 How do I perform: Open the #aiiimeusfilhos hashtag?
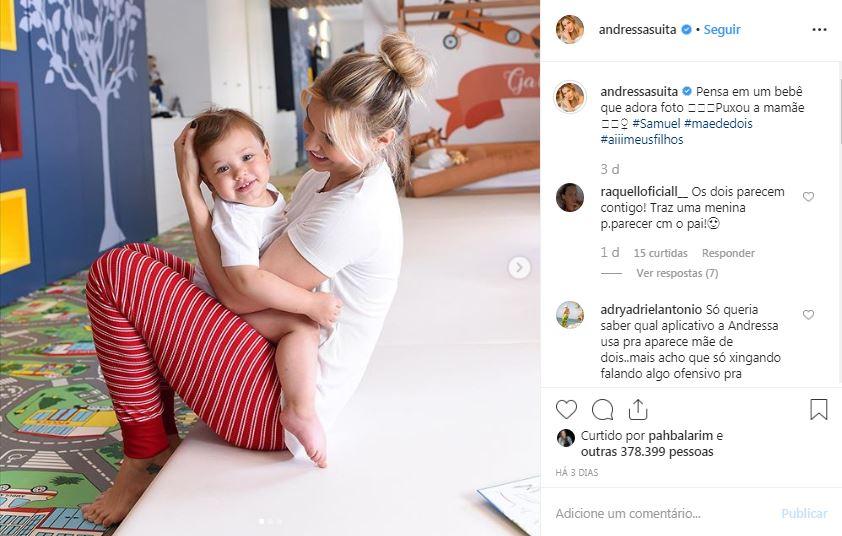642,140
